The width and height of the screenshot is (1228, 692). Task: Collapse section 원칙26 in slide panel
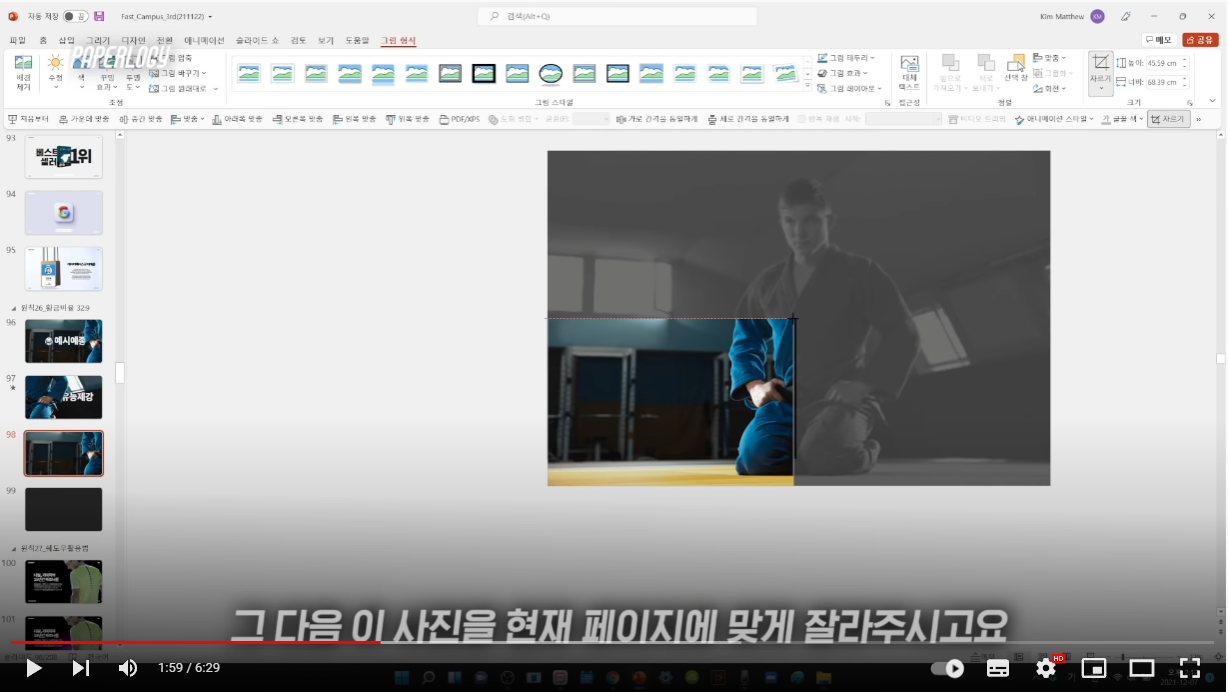13,307
